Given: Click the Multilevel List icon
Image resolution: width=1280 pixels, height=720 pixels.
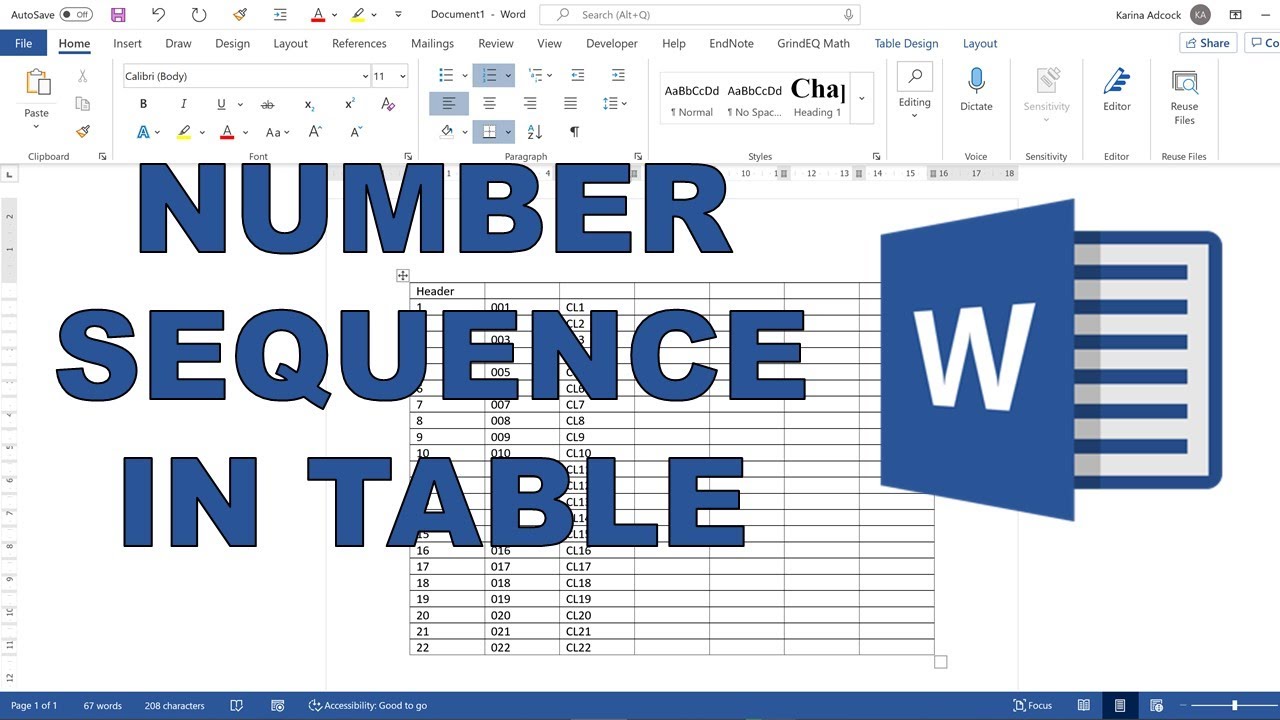Looking at the screenshot, I should pyautogui.click(x=534, y=76).
